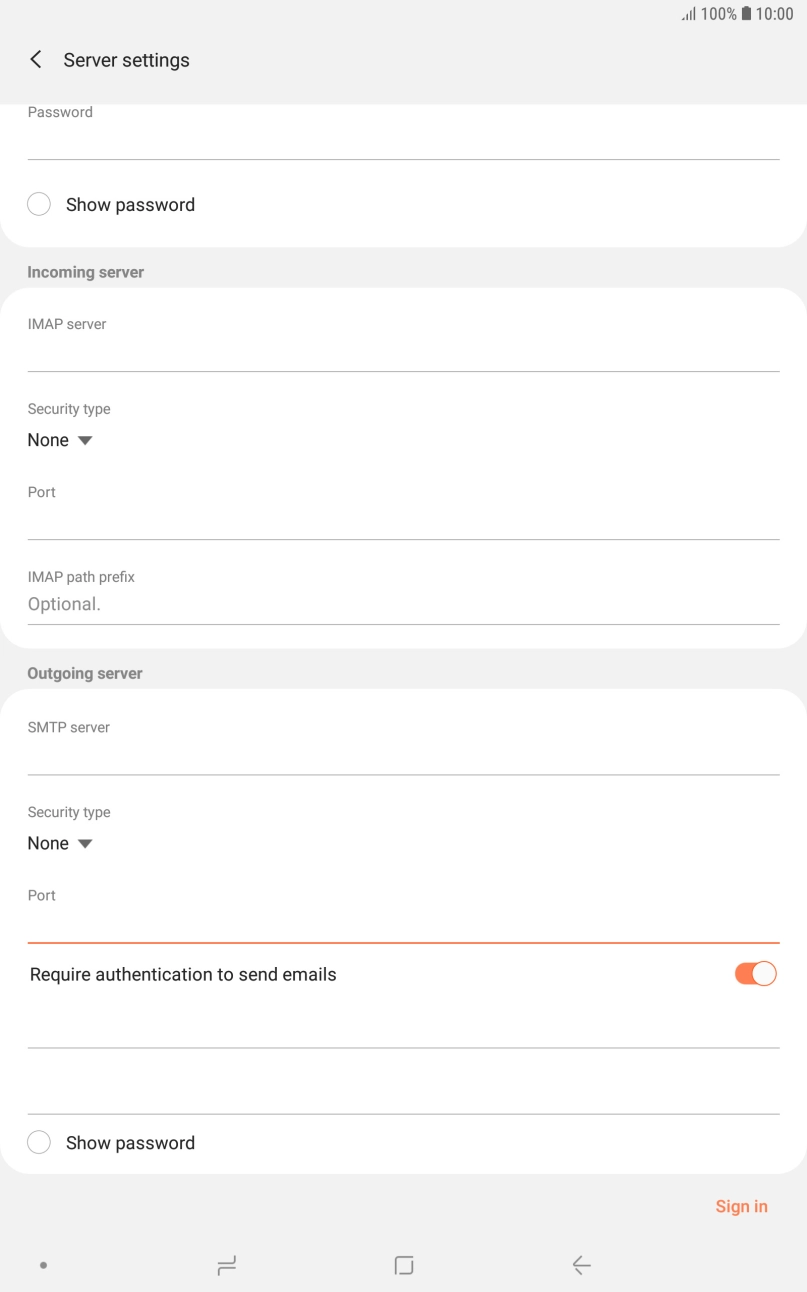Select the Incoming server section header

pos(85,271)
